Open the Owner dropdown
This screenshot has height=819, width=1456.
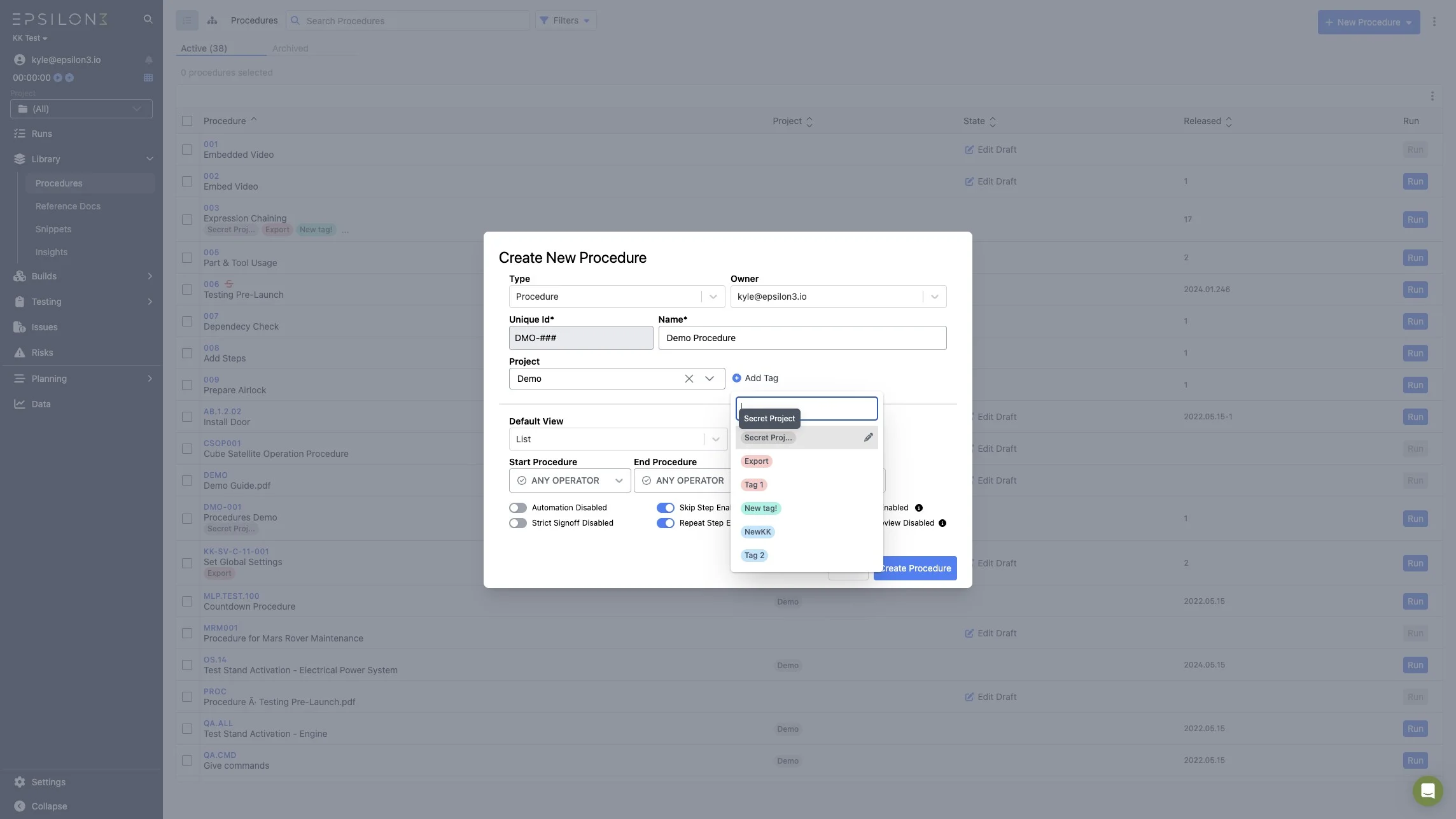pos(838,297)
